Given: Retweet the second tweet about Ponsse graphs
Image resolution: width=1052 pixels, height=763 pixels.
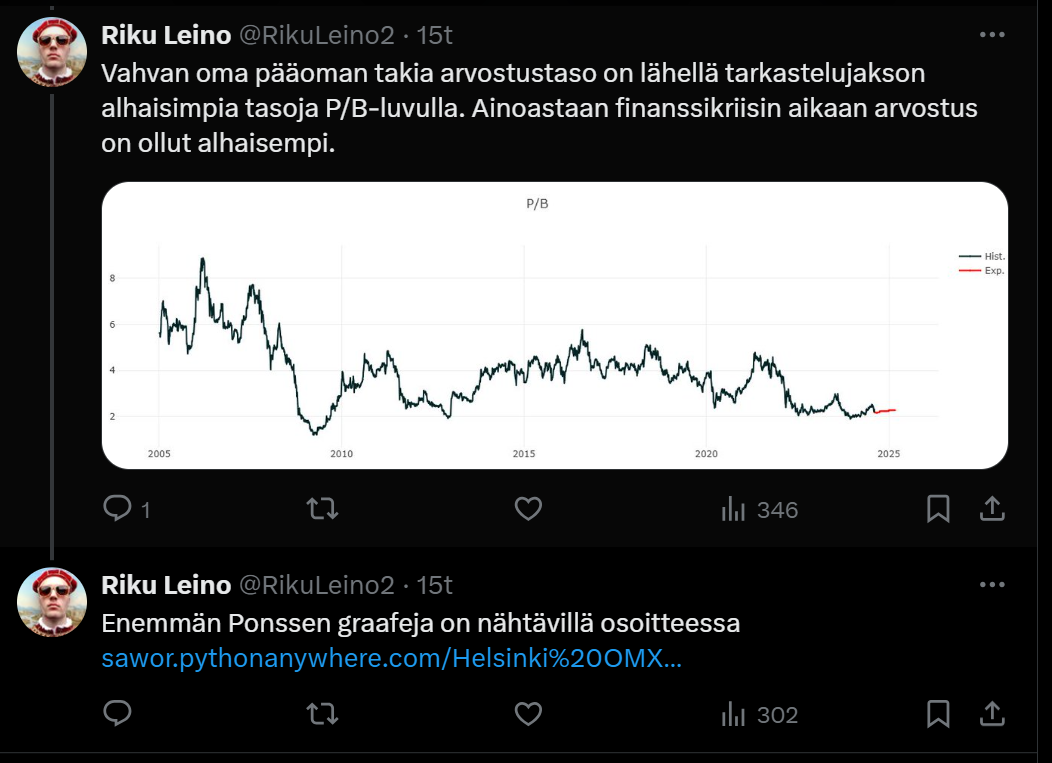Looking at the screenshot, I should pyautogui.click(x=323, y=713).
